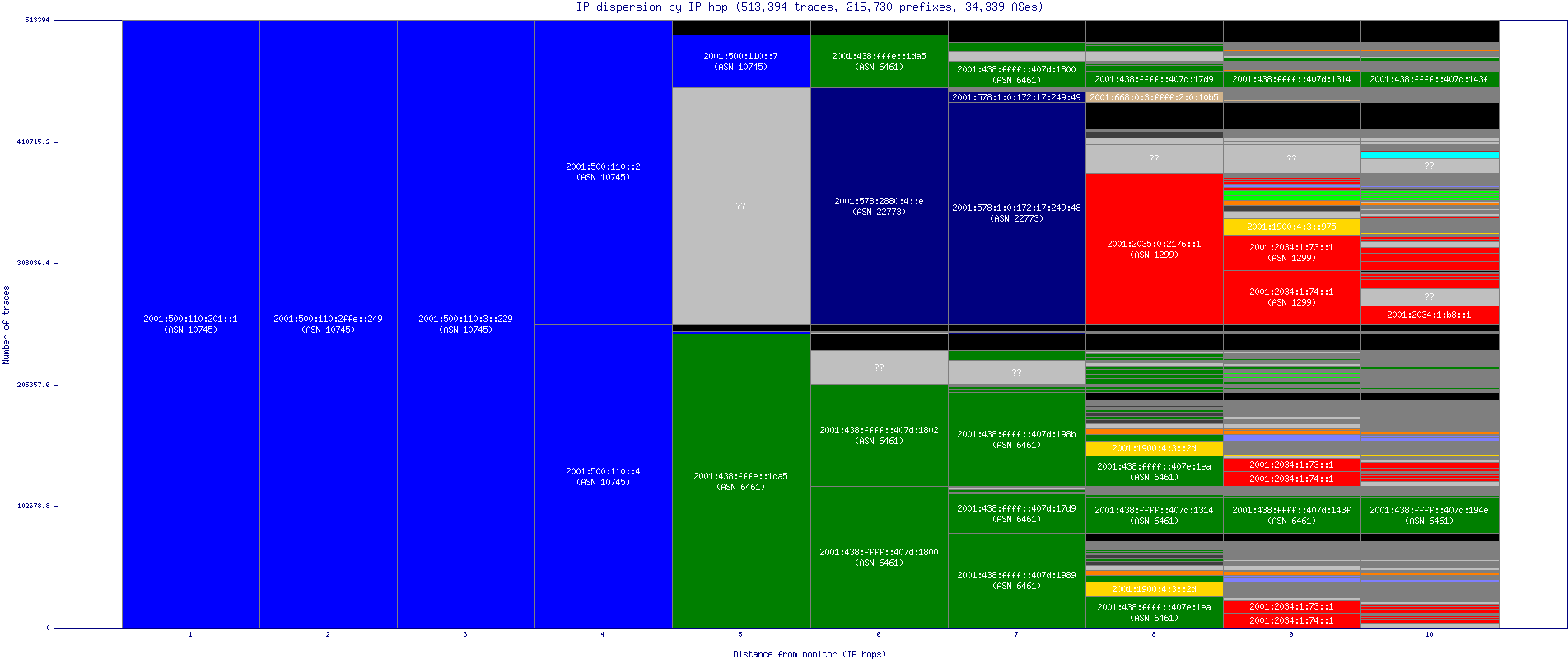The height and width of the screenshot is (659, 1568).
Task: Select the blue block 2001:500:110:2ffe::249
Action: (x=329, y=324)
